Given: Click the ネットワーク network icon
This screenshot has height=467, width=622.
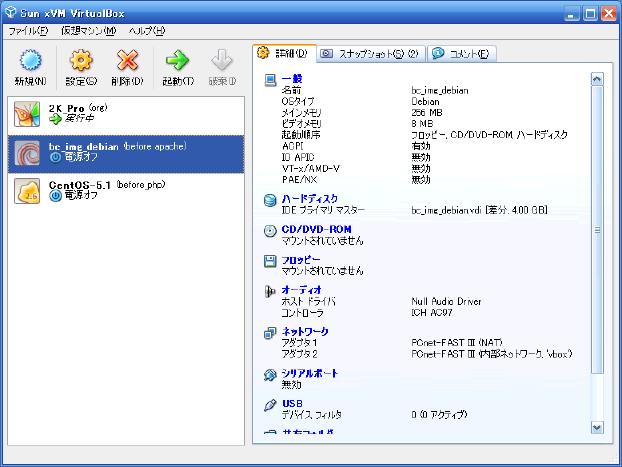Looking at the screenshot, I should [x=270, y=333].
